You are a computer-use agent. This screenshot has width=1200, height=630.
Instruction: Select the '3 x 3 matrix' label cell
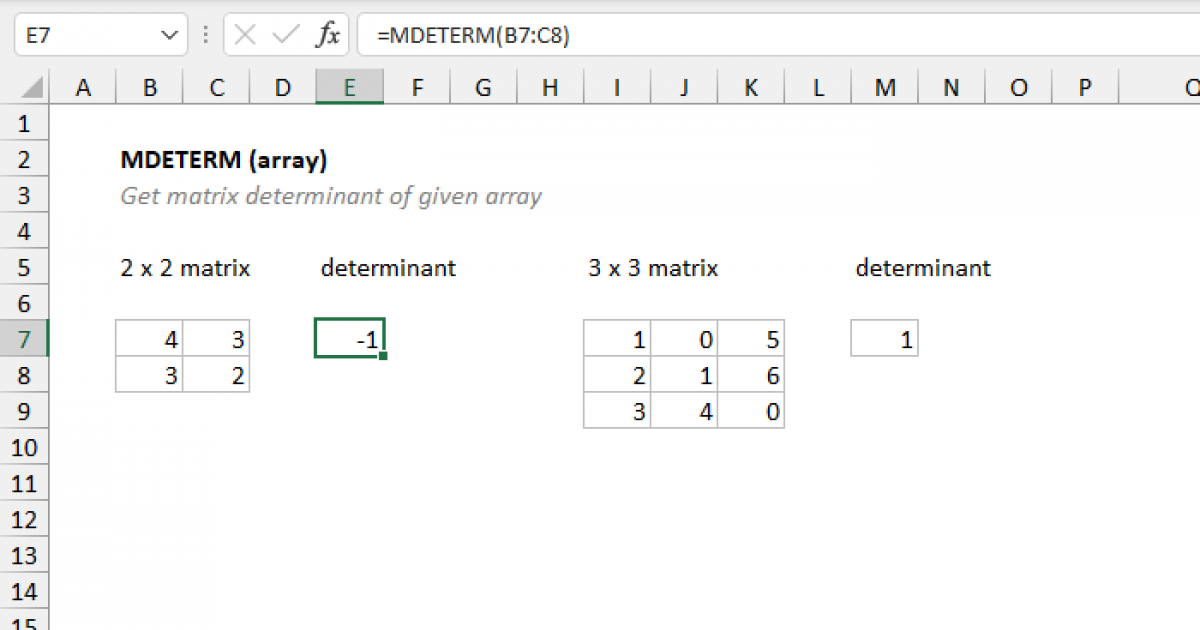[652, 267]
